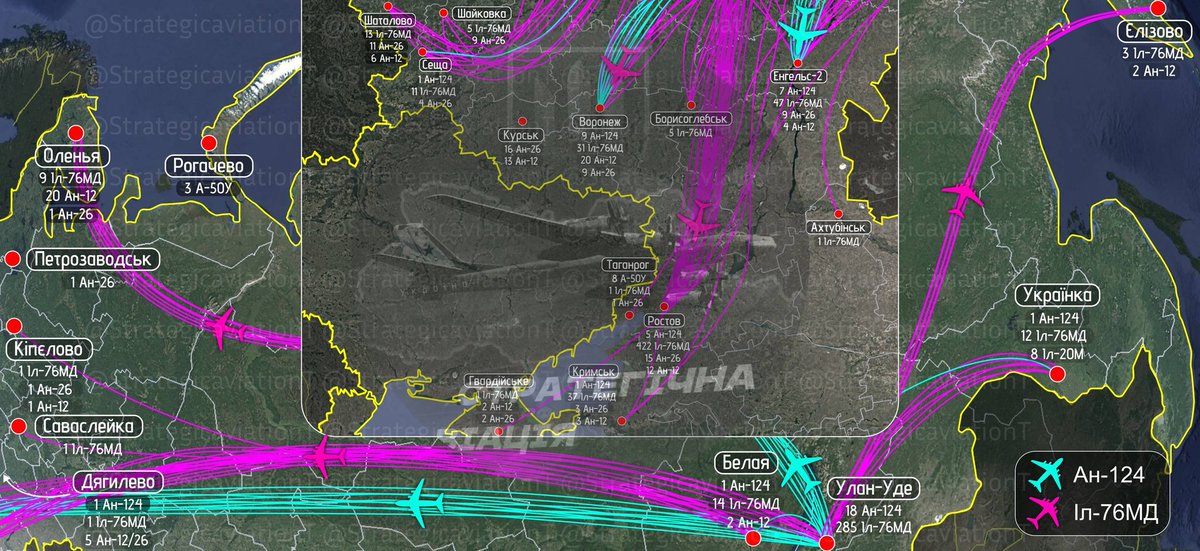1200x551 pixels.
Task: Click the Ахтубінськ label
Action: 838,228
